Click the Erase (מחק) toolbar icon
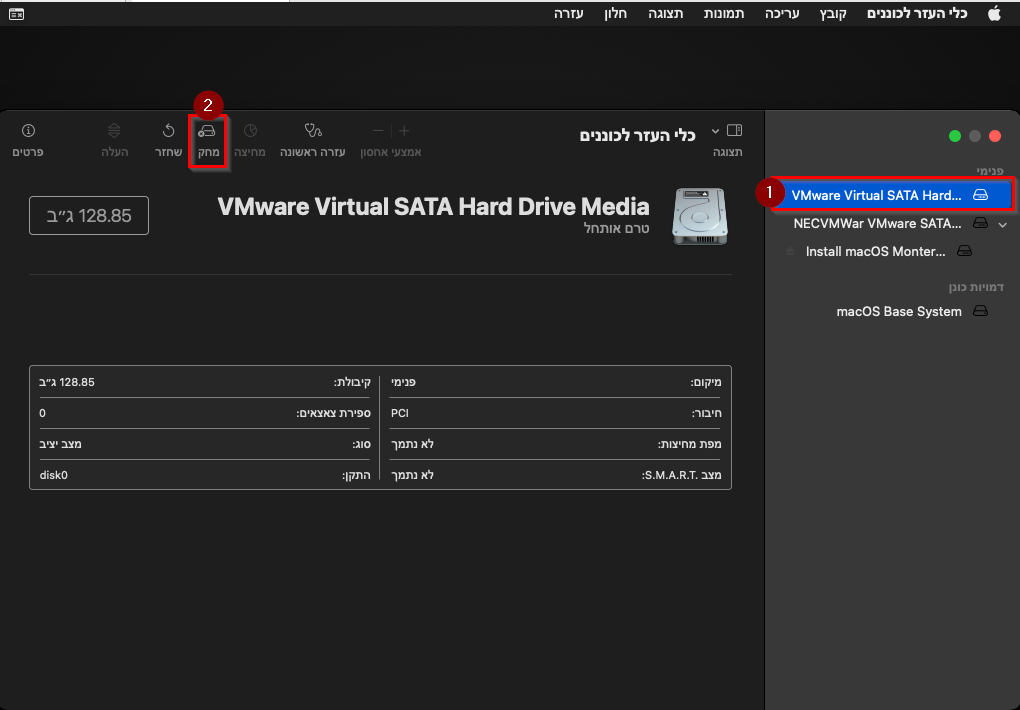Image resolution: width=1020 pixels, height=710 pixels. pyautogui.click(x=207, y=131)
